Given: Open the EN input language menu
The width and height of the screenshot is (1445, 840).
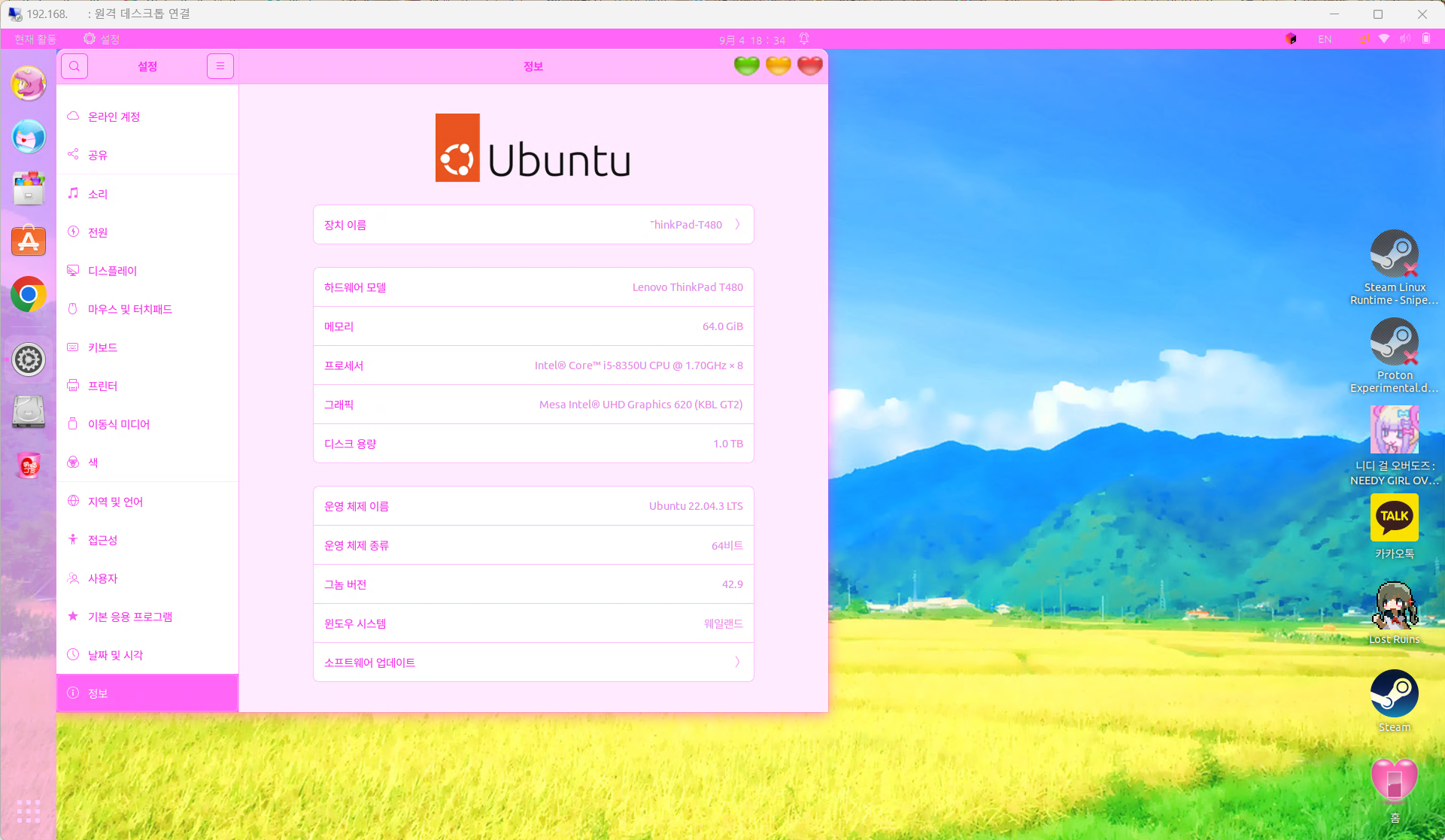Looking at the screenshot, I should [x=1325, y=39].
